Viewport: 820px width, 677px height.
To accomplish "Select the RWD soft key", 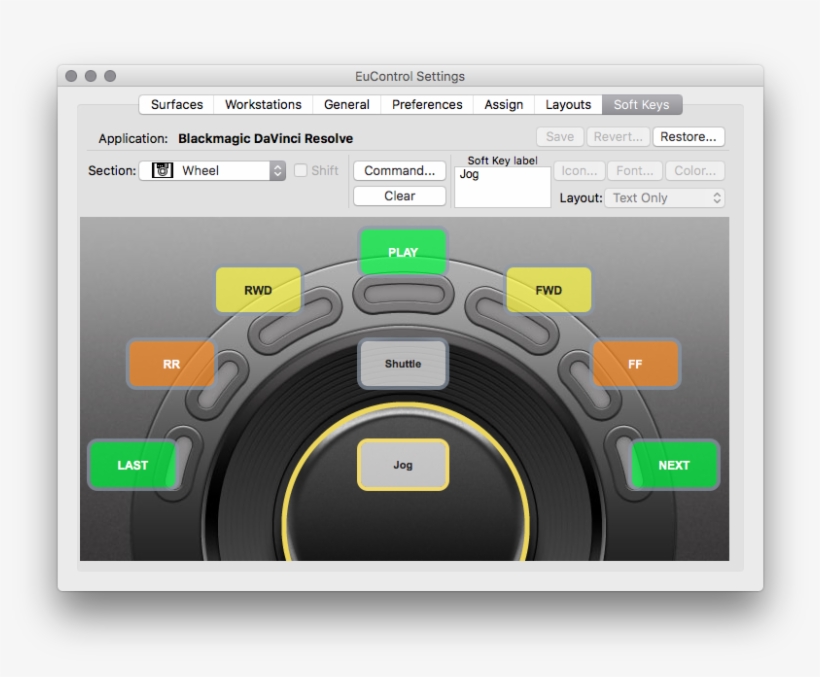I will tap(258, 289).
